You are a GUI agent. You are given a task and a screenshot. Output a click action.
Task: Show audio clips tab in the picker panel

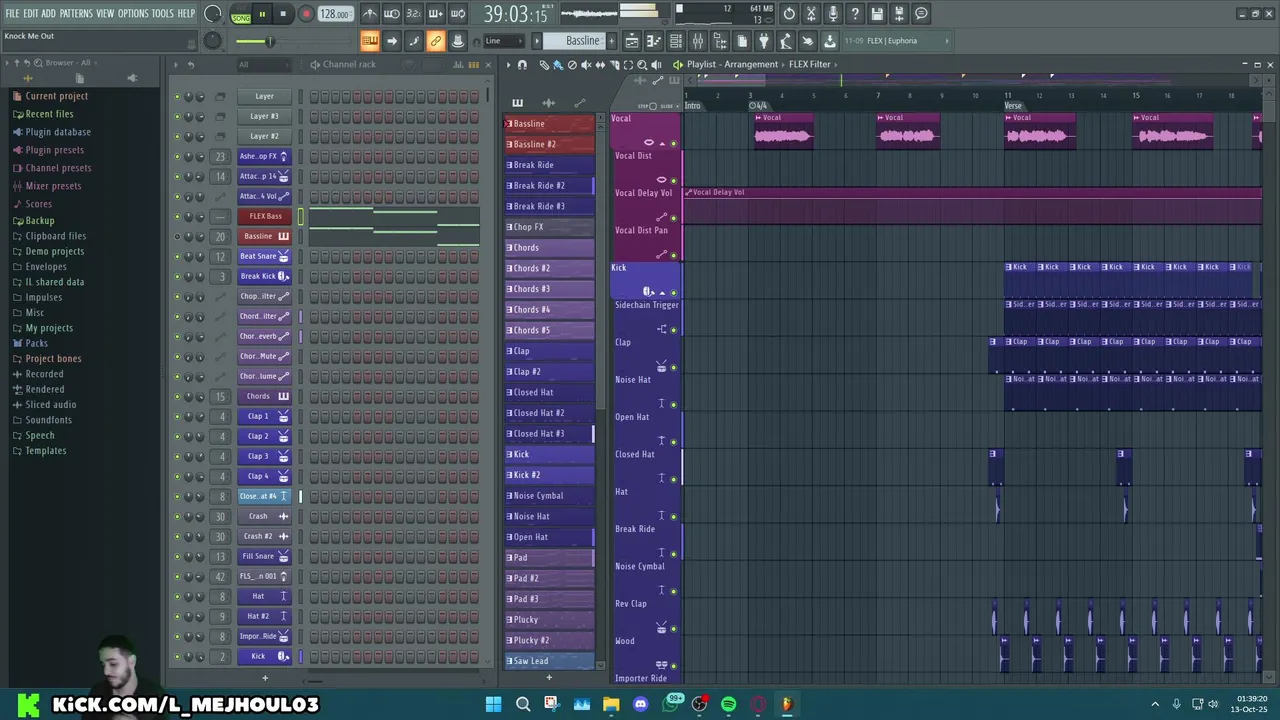tap(549, 103)
